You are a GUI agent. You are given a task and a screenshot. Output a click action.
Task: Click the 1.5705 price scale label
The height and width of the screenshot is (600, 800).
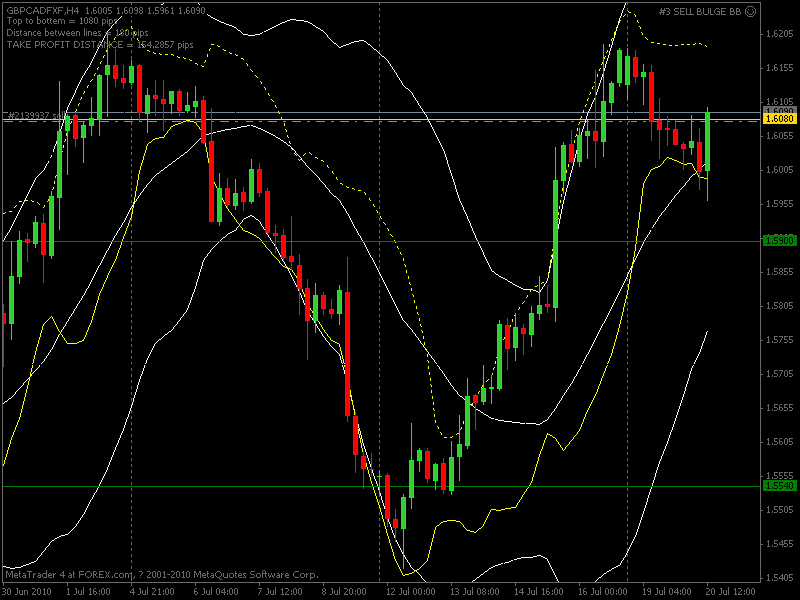coord(780,374)
